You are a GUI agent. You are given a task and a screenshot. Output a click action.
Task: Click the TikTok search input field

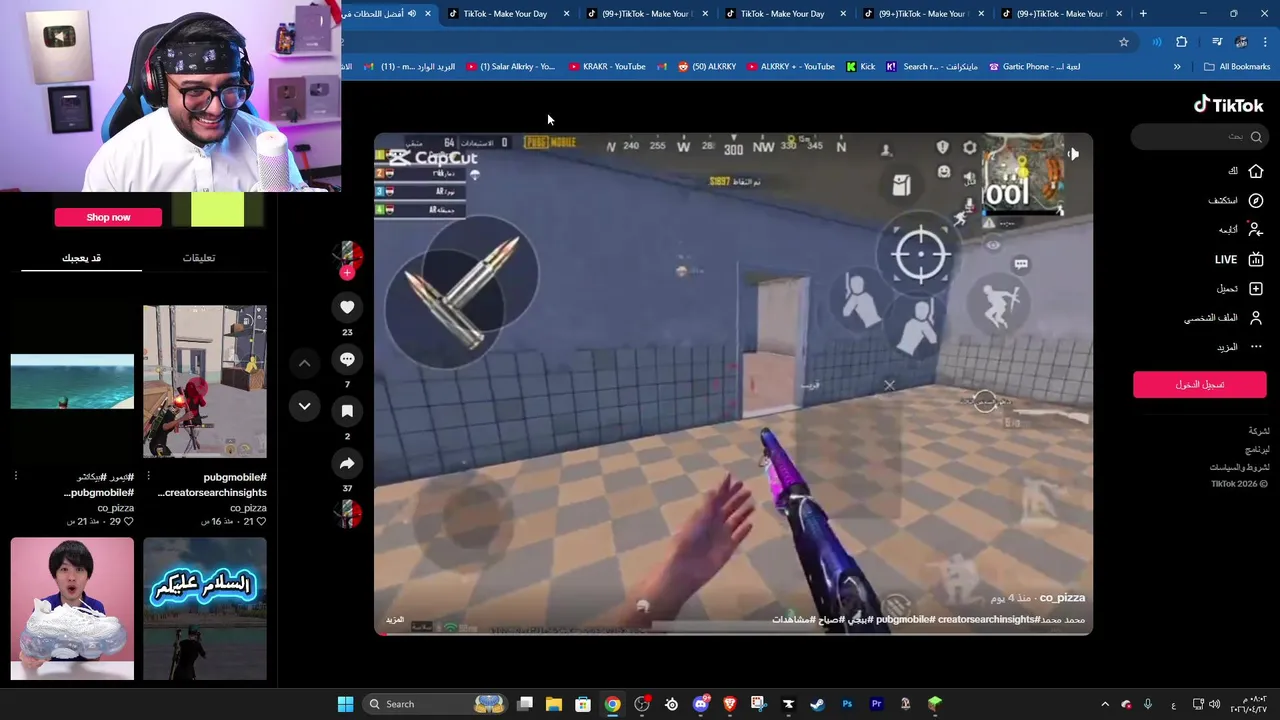point(1200,137)
